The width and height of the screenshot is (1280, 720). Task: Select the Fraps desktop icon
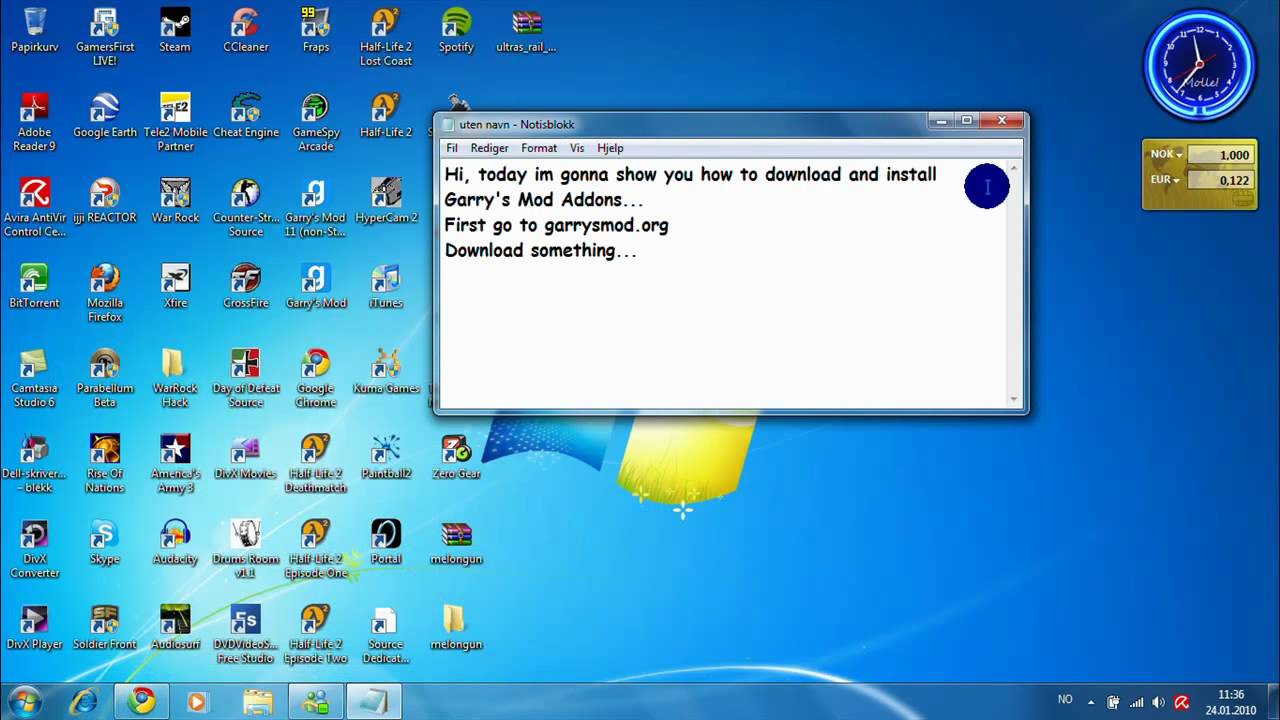tap(316, 31)
